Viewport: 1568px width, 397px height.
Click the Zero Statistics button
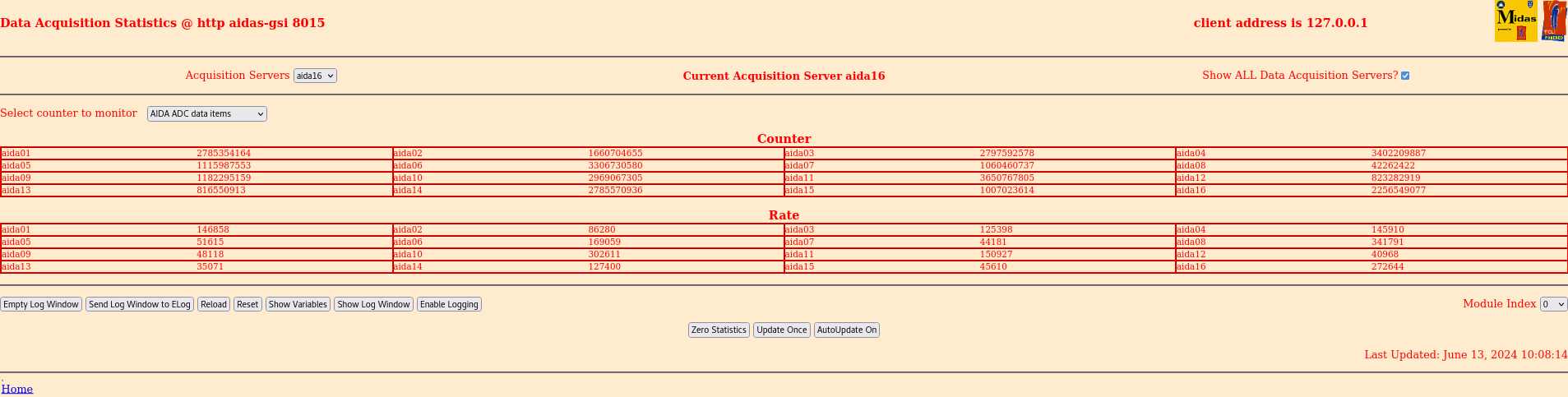point(719,330)
